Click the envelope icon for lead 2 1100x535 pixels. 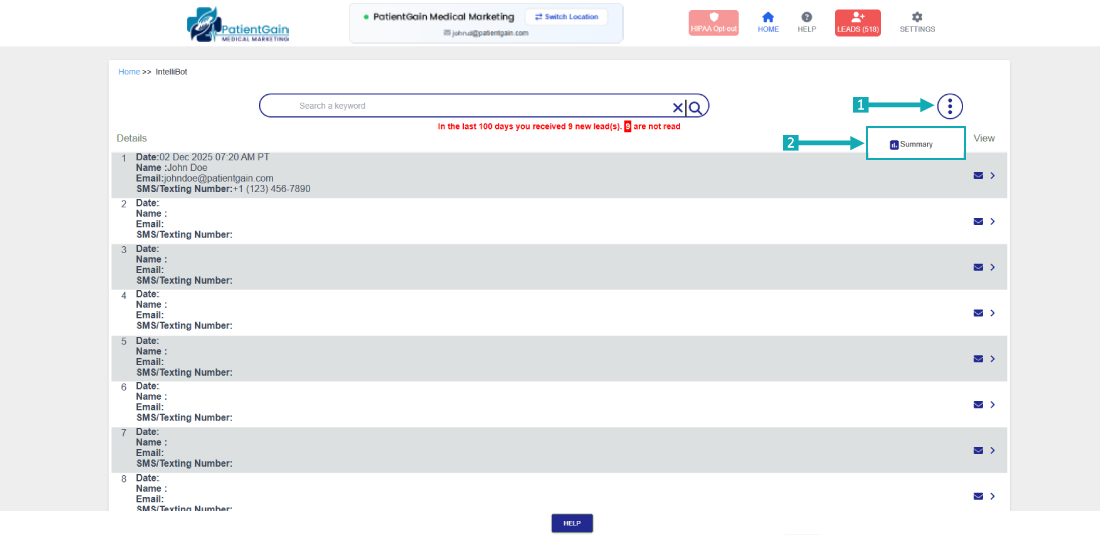tap(978, 222)
